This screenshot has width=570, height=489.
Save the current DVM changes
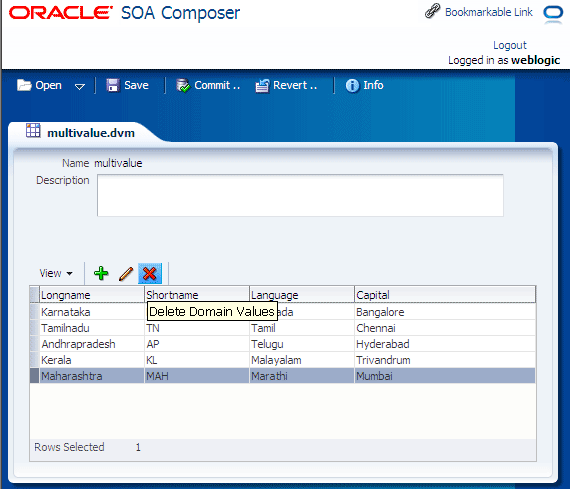136,85
